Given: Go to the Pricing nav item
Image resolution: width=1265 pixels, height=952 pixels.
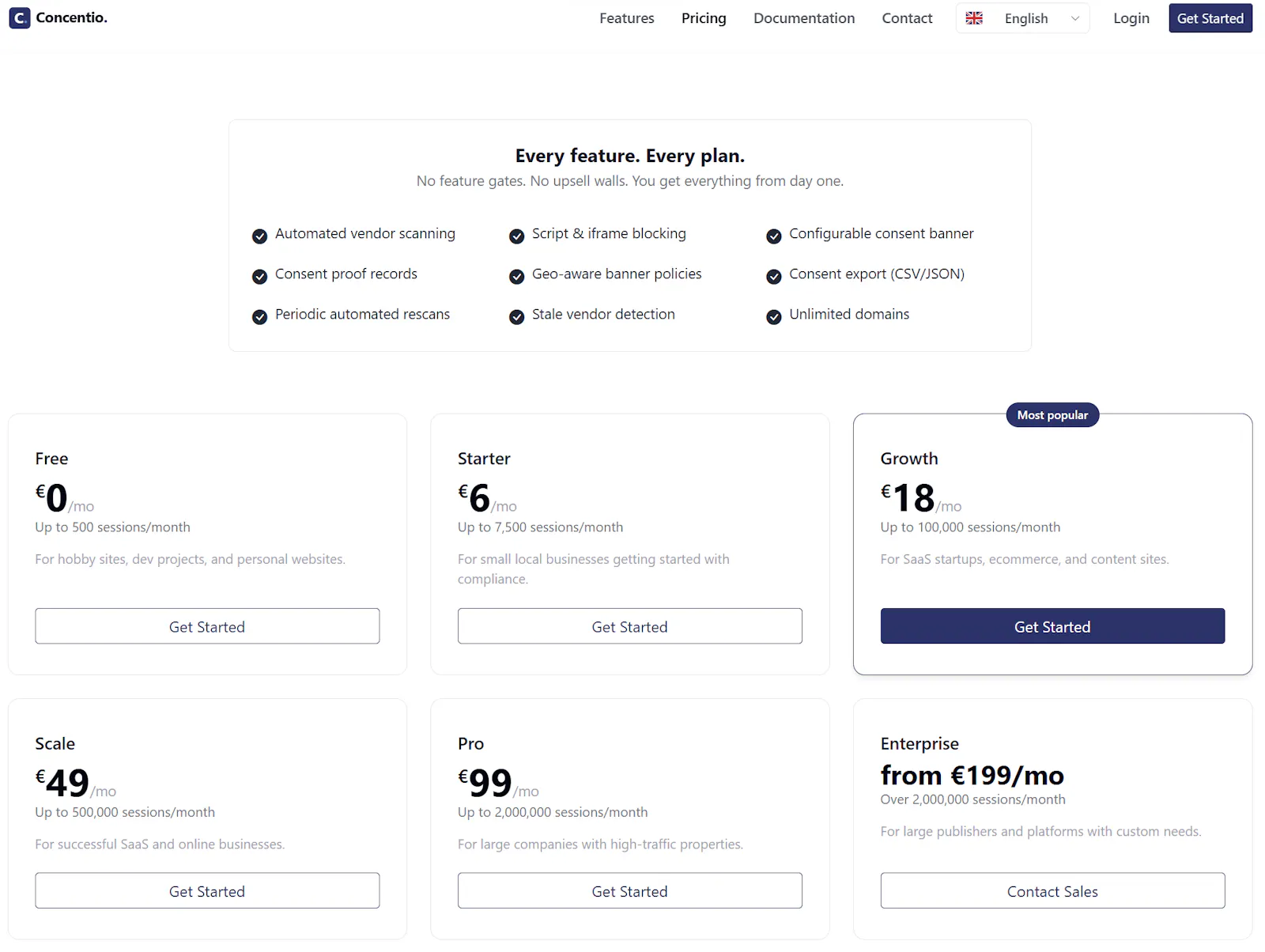Looking at the screenshot, I should (x=704, y=18).
